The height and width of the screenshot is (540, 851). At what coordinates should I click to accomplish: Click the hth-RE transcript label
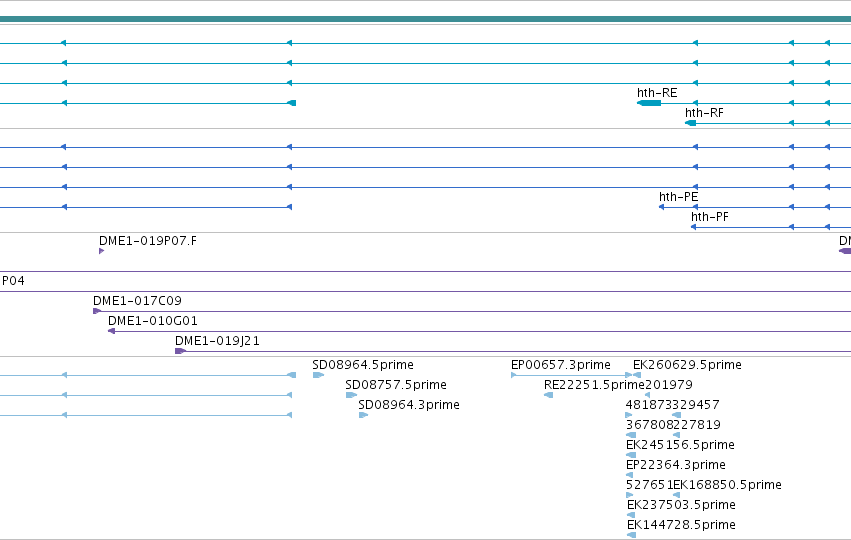[x=657, y=93]
